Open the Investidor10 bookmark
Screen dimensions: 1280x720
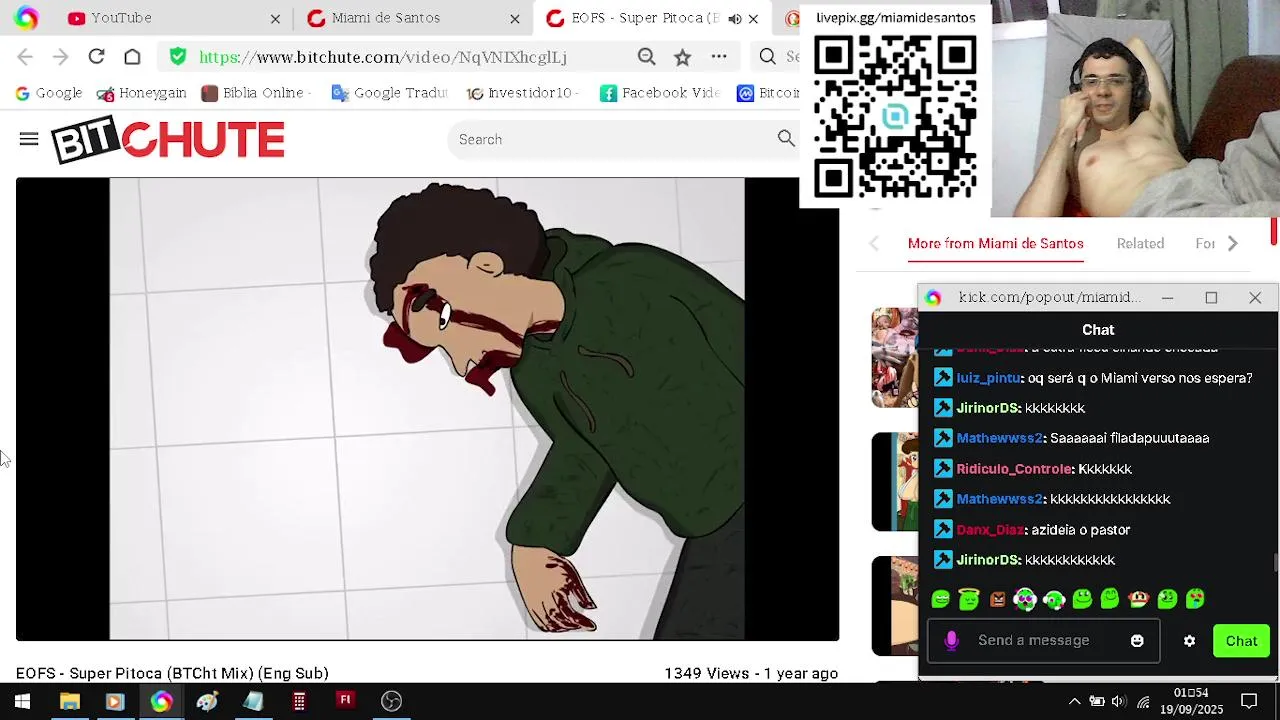click(523, 93)
